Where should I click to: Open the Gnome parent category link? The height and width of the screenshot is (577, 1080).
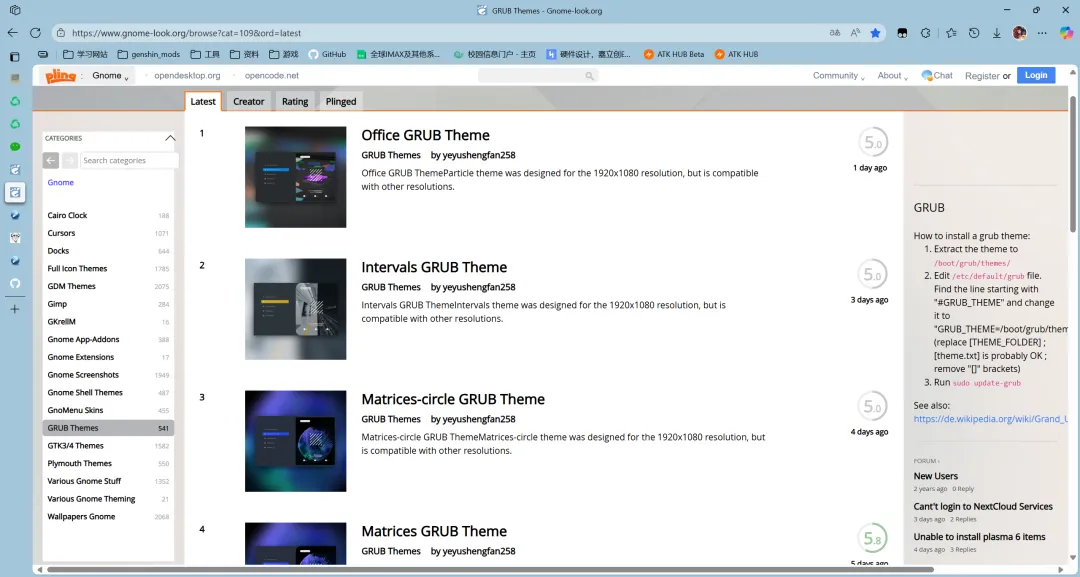click(x=61, y=182)
